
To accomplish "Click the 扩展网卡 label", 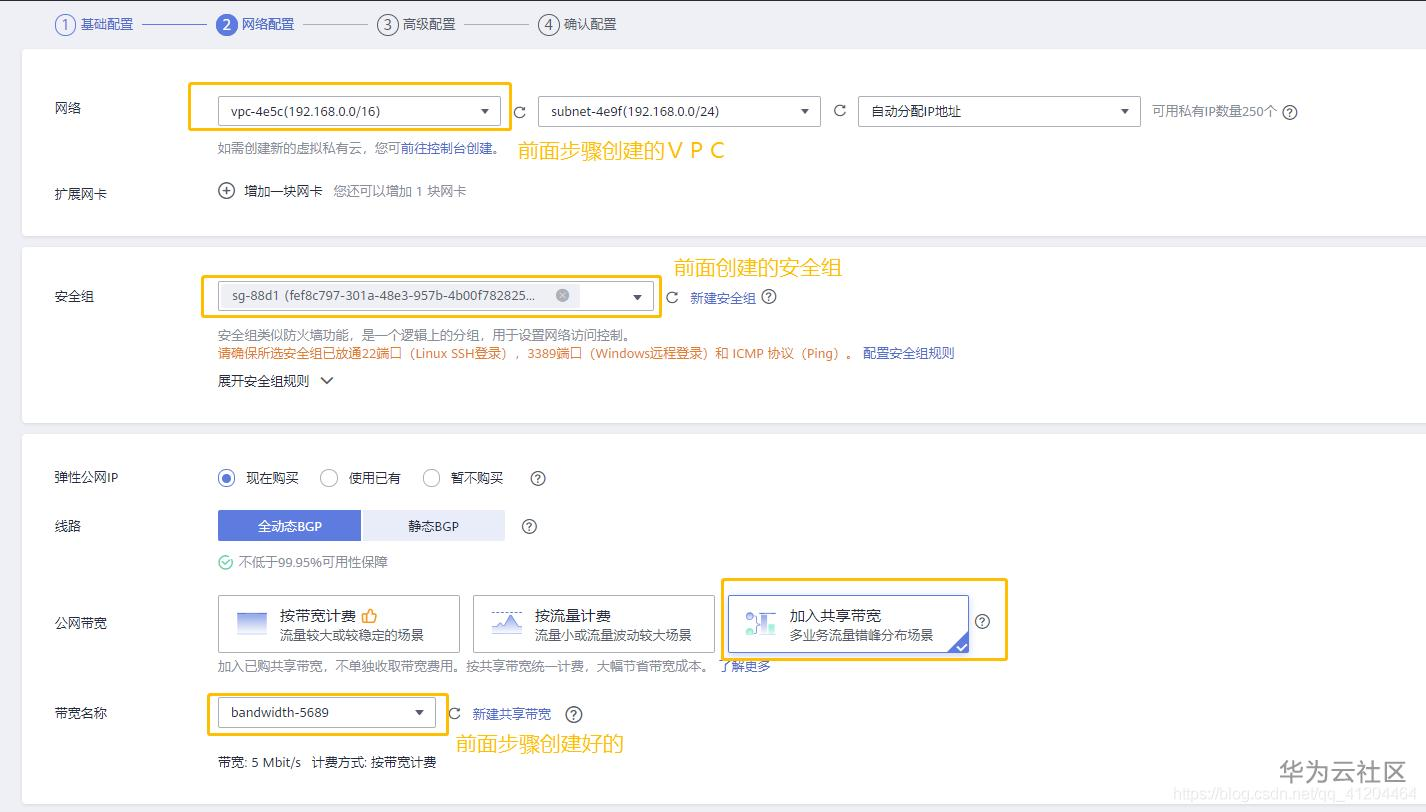I will [x=80, y=194].
